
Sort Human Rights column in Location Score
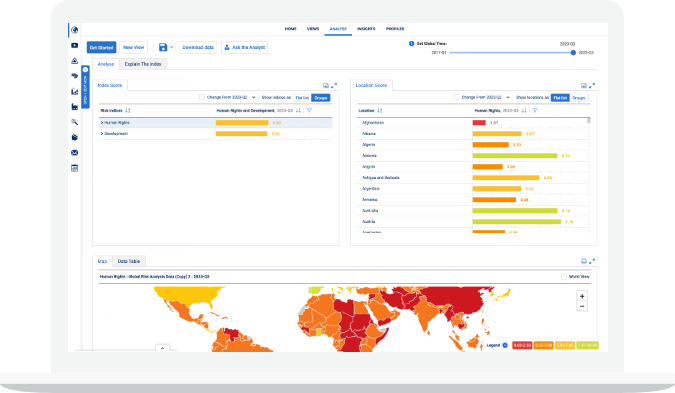pyautogui.click(x=524, y=111)
